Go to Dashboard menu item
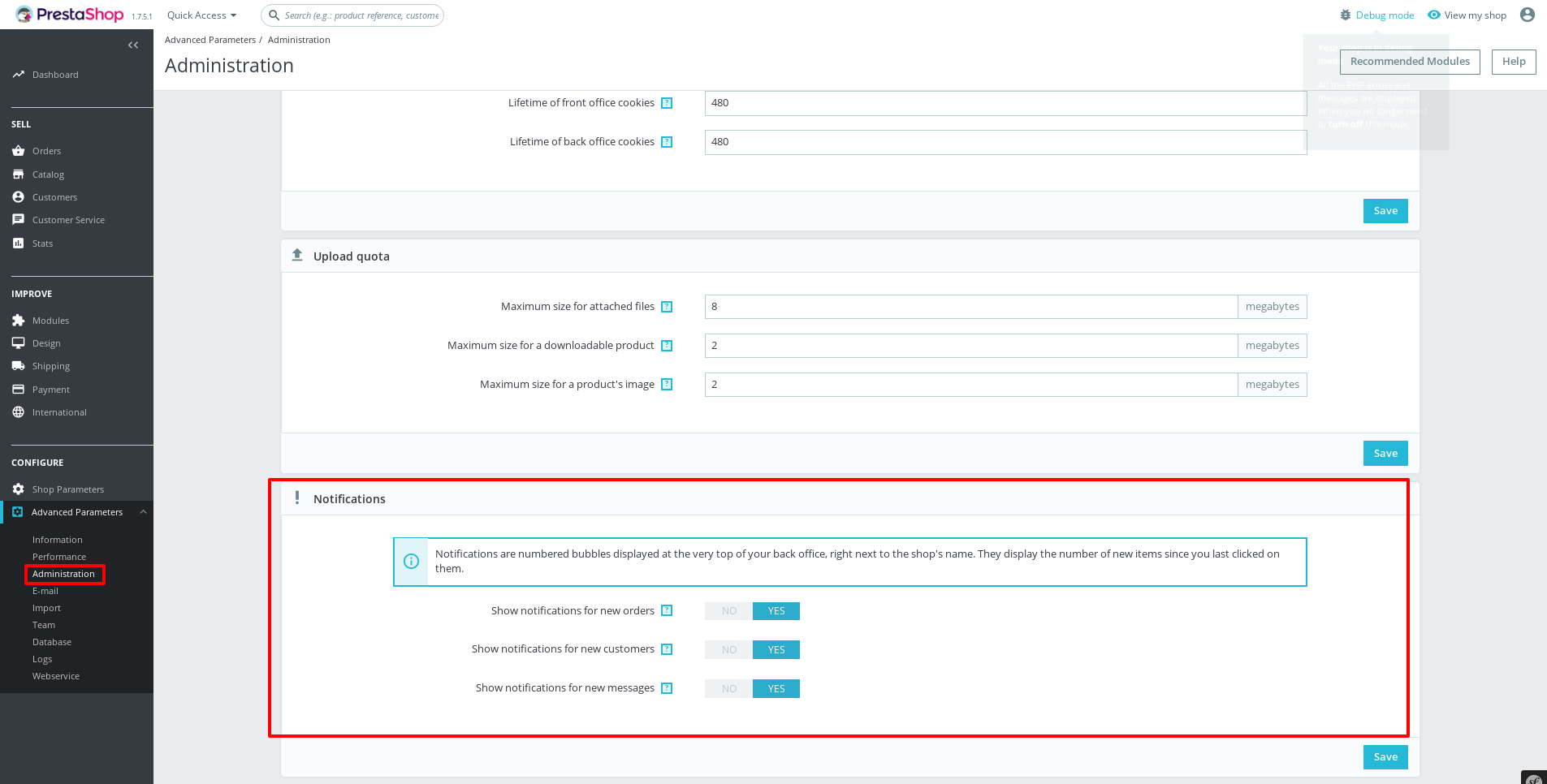 coord(55,75)
